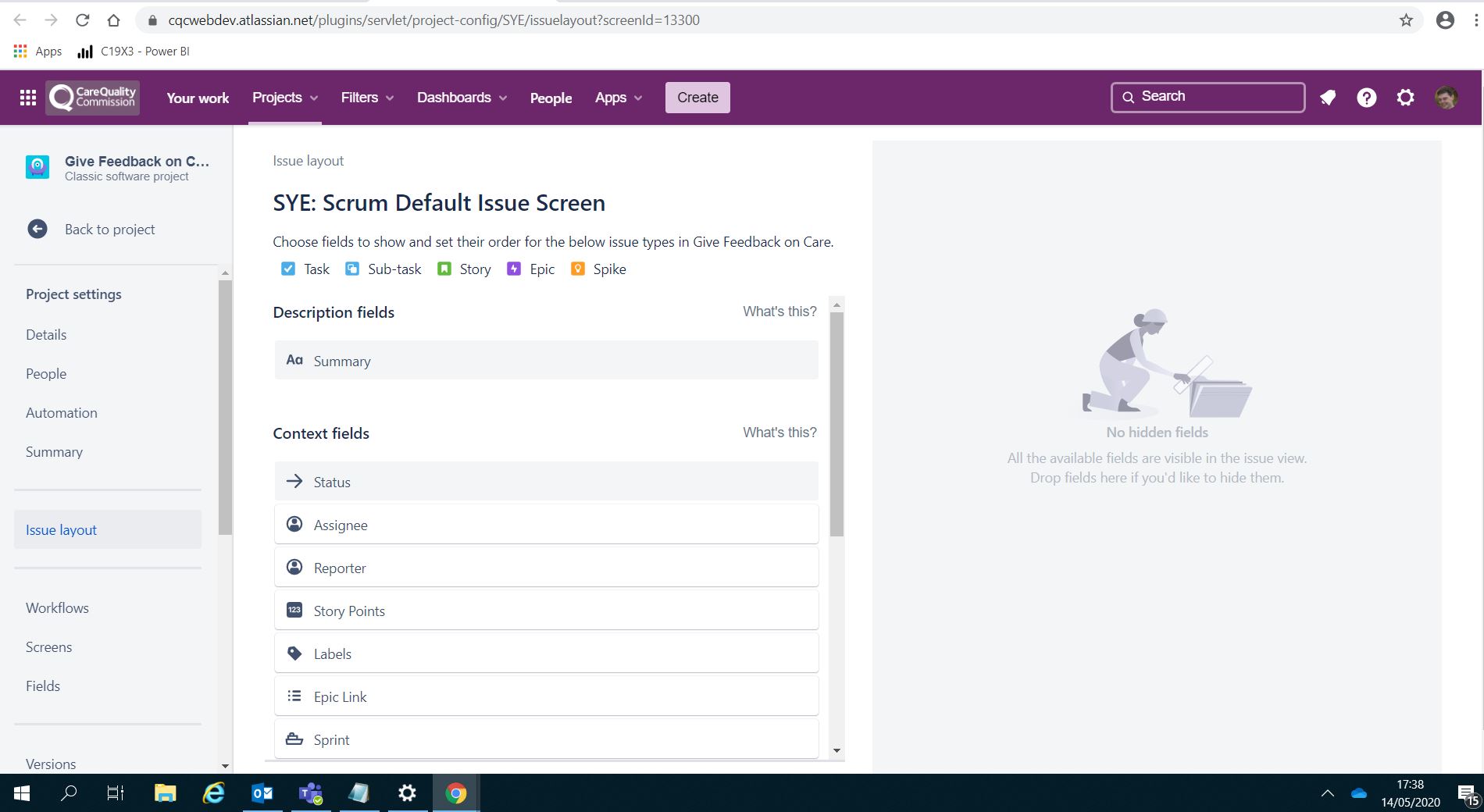Click the fields list scrollbar up arrow
The image size is (1484, 812).
click(837, 304)
